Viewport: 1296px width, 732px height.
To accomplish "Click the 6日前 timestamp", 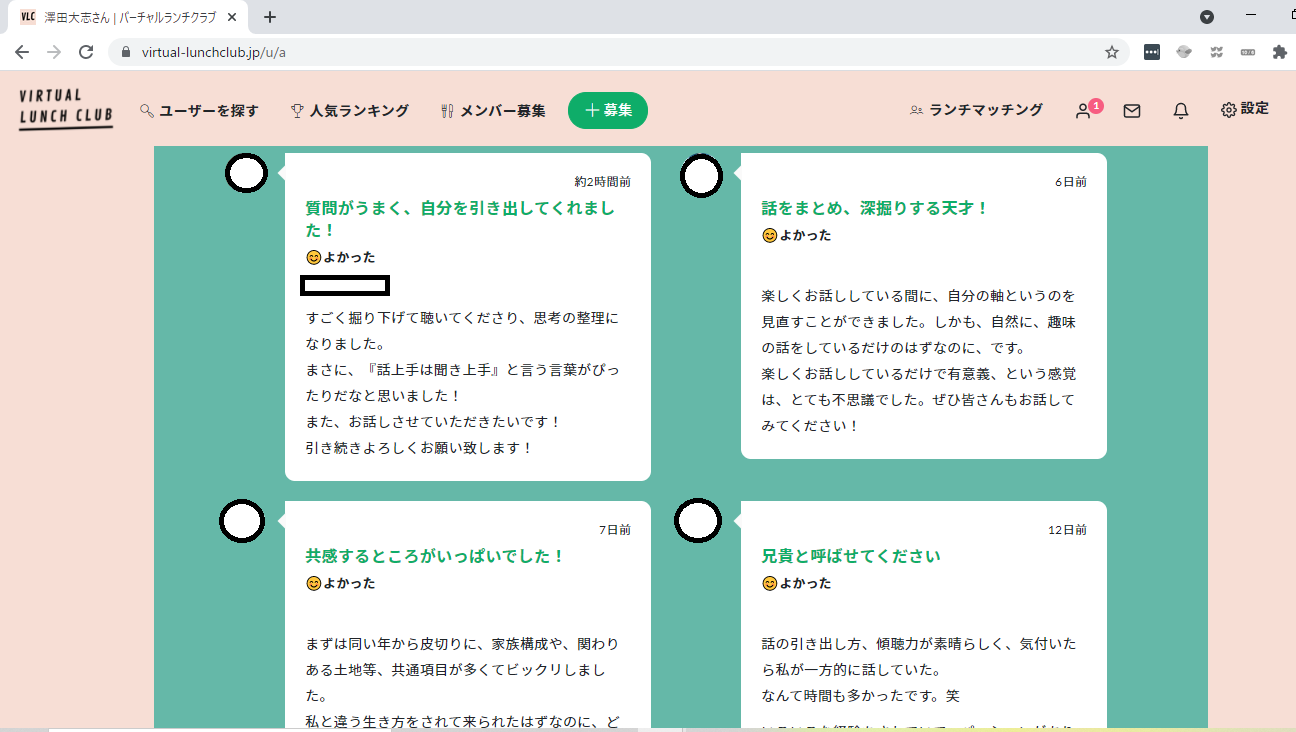I will [1071, 182].
